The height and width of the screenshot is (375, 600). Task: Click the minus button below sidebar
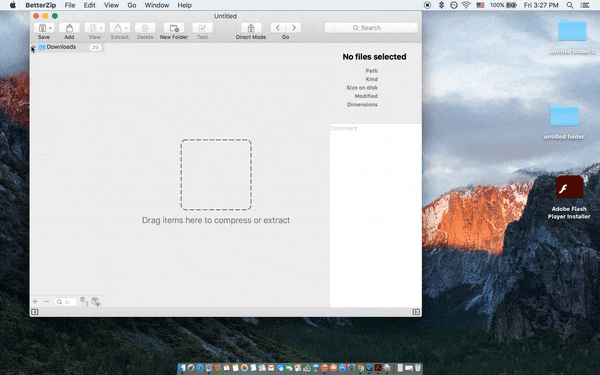(x=46, y=302)
